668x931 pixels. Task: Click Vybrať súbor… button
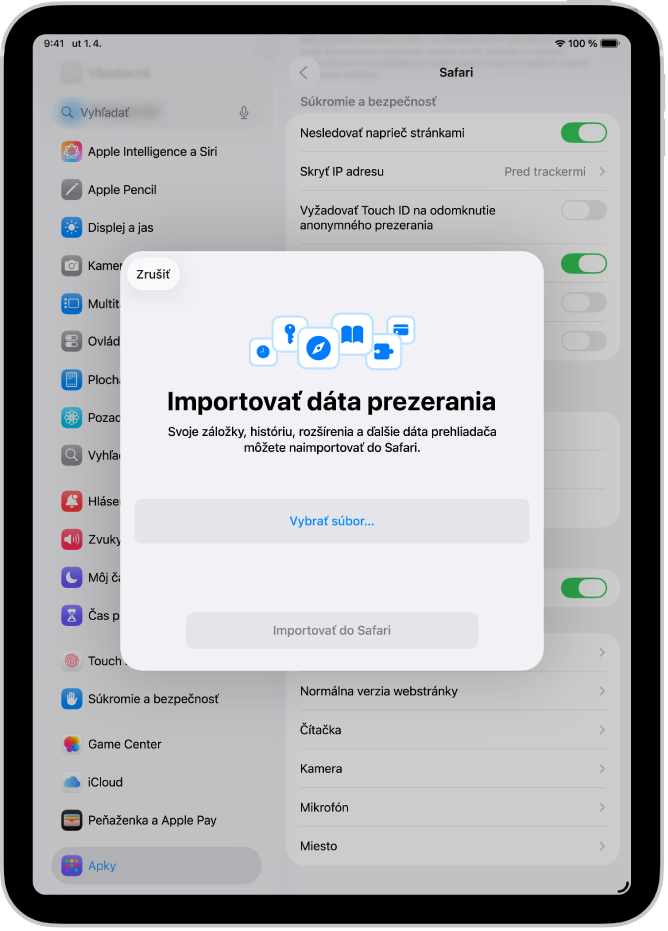pyautogui.click(x=332, y=521)
